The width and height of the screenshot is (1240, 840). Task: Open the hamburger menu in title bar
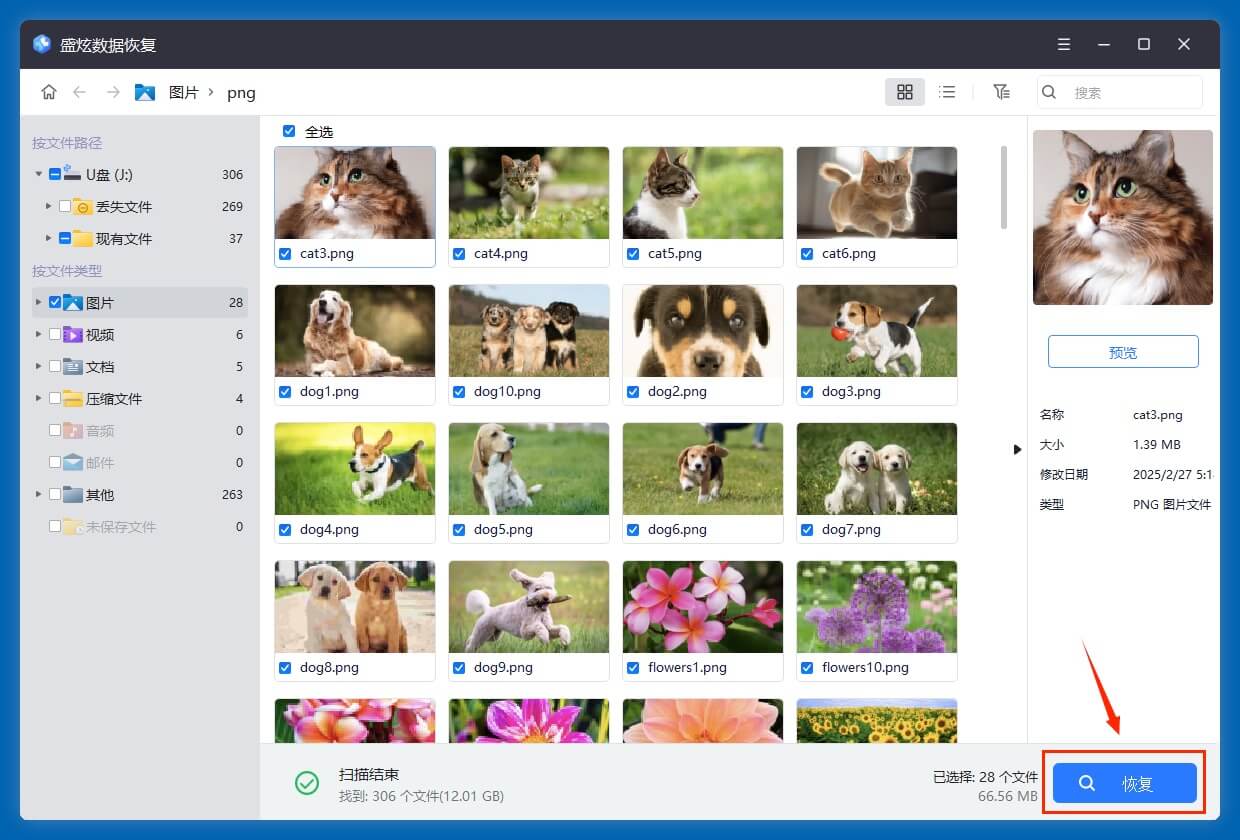tap(1064, 45)
